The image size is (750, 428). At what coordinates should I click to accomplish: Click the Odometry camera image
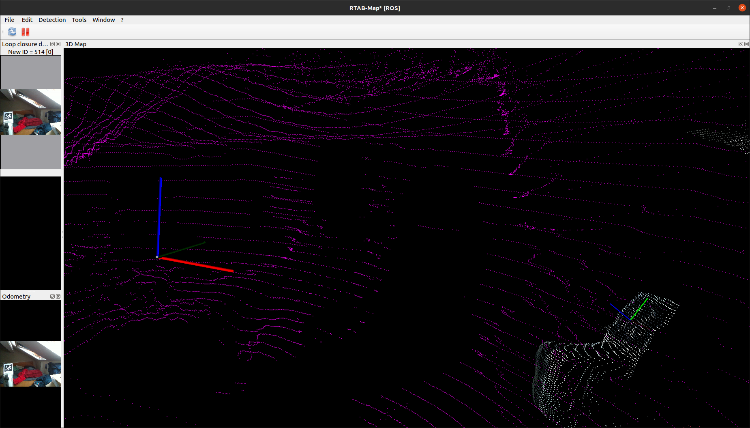click(31, 364)
